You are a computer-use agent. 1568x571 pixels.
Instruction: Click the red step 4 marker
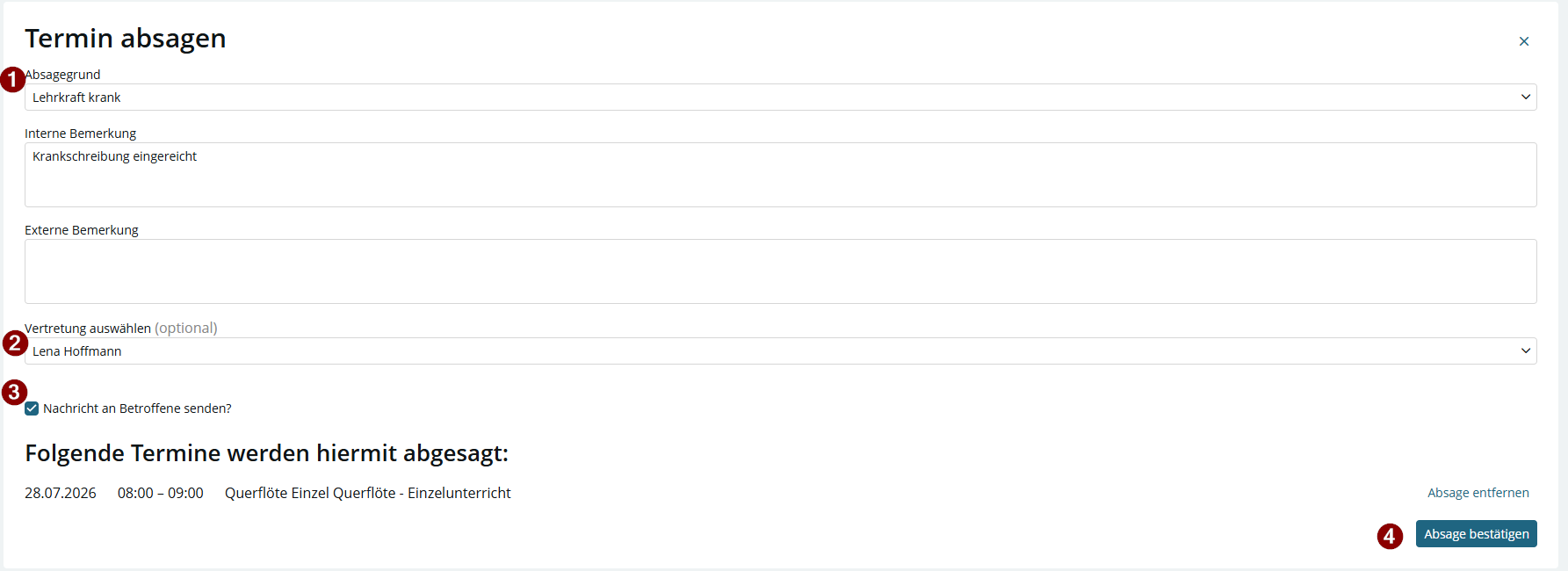(1390, 536)
